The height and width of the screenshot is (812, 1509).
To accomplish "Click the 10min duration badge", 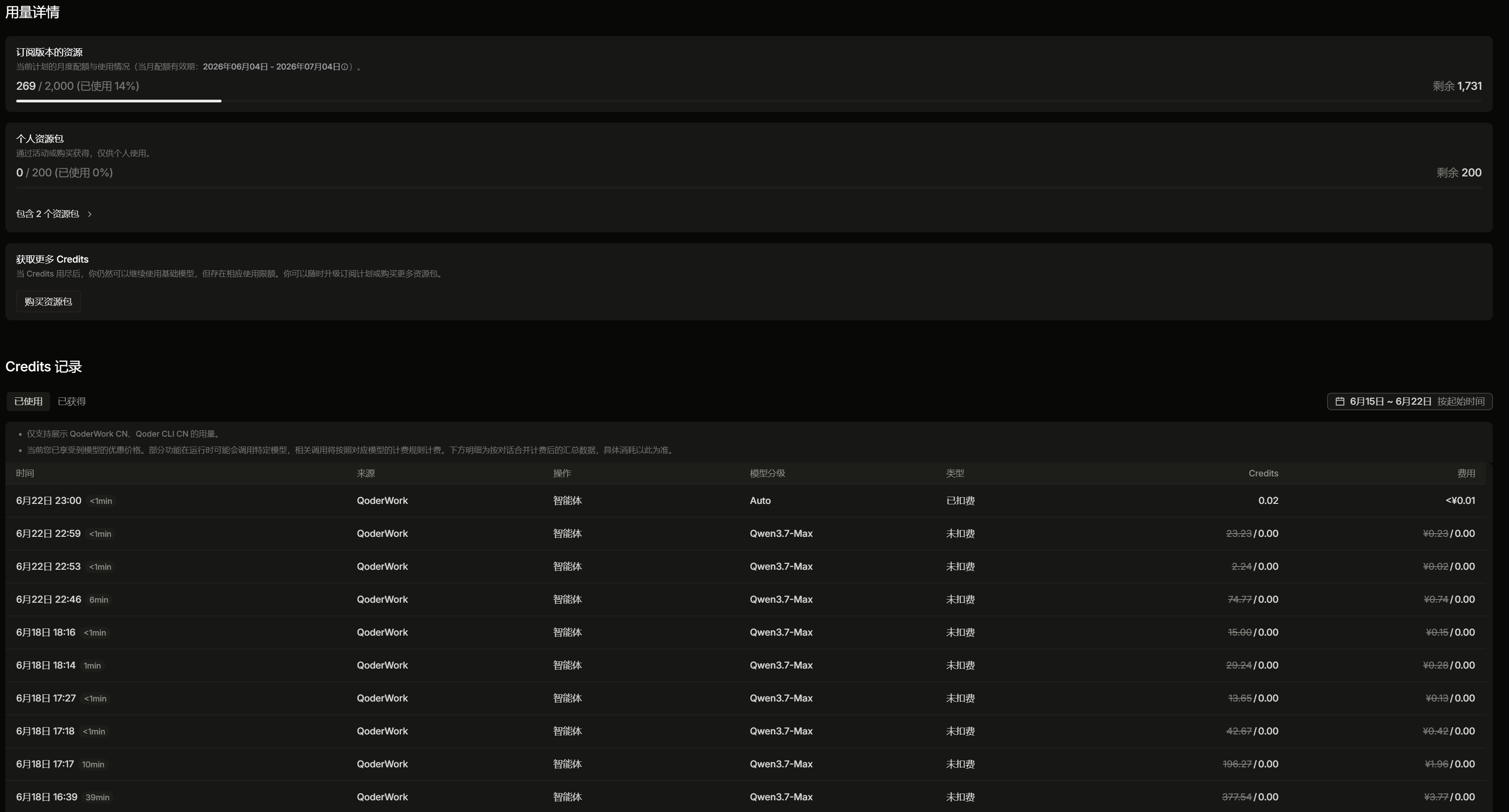I will 93,765.
